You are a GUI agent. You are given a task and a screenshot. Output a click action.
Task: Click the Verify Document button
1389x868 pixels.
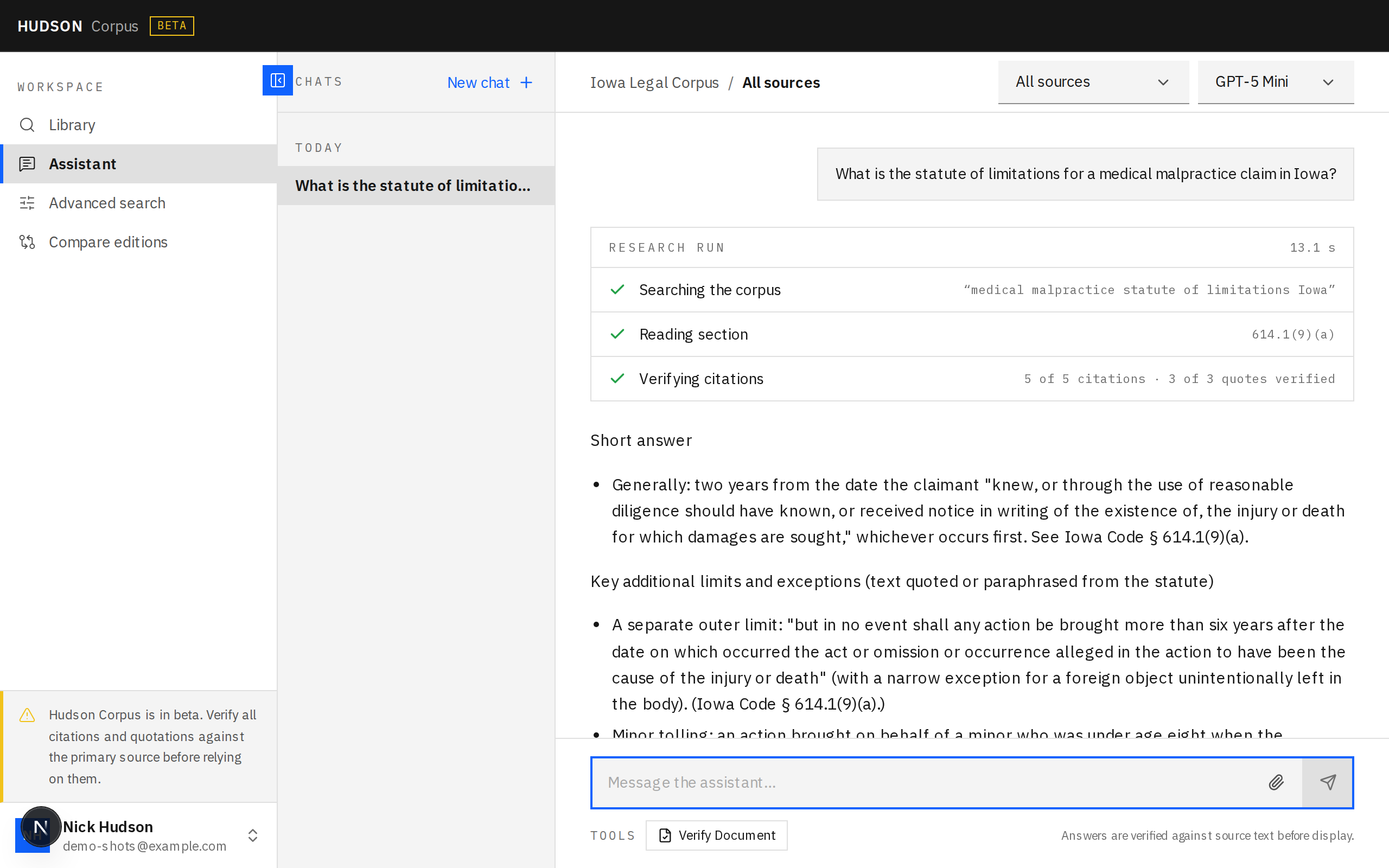pyautogui.click(x=716, y=835)
